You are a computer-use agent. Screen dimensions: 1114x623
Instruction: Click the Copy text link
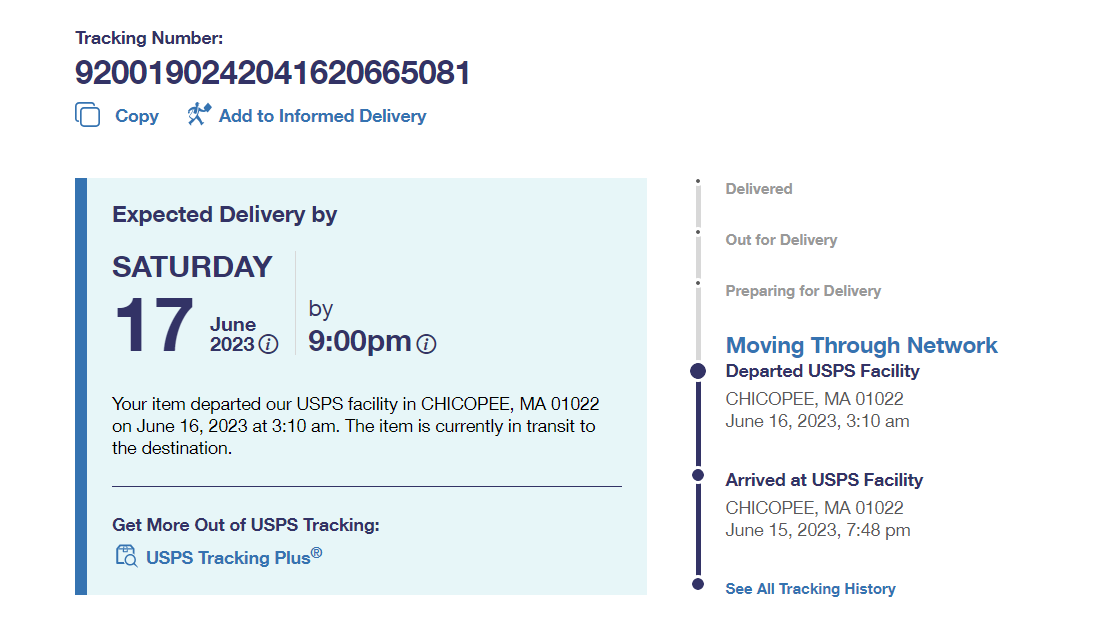[x=137, y=116]
